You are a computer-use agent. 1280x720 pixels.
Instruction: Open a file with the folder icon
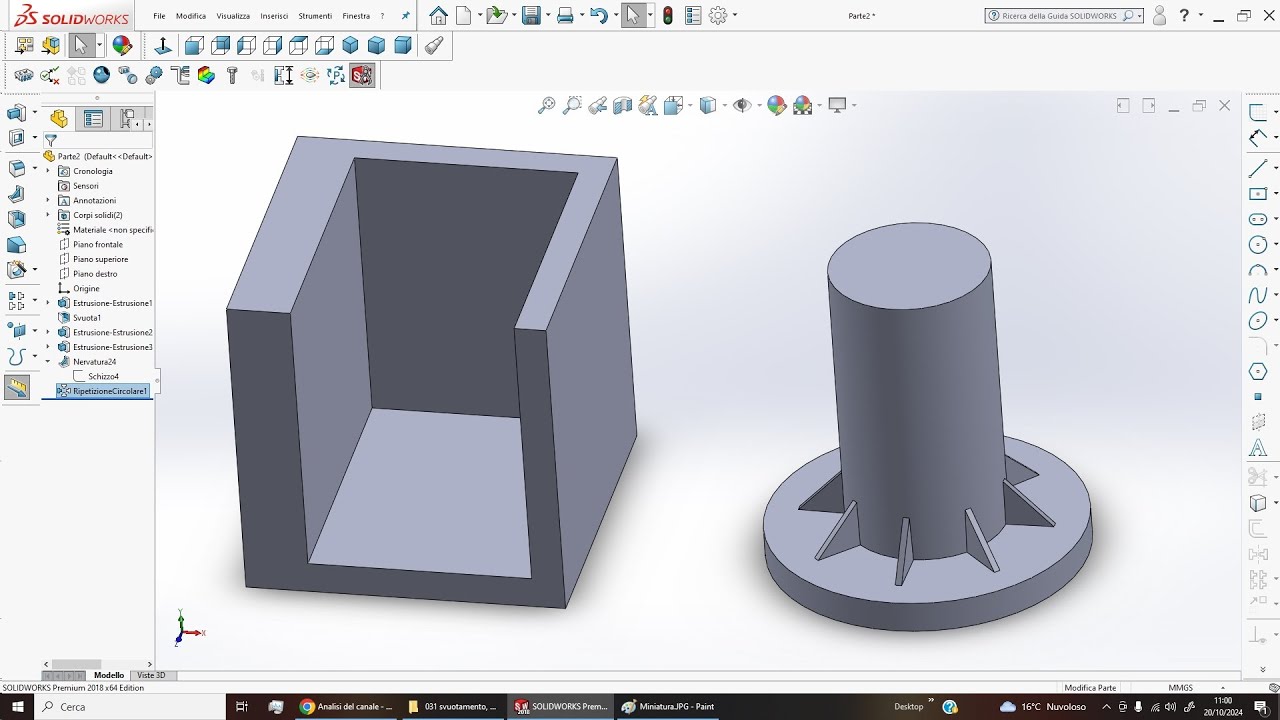496,15
